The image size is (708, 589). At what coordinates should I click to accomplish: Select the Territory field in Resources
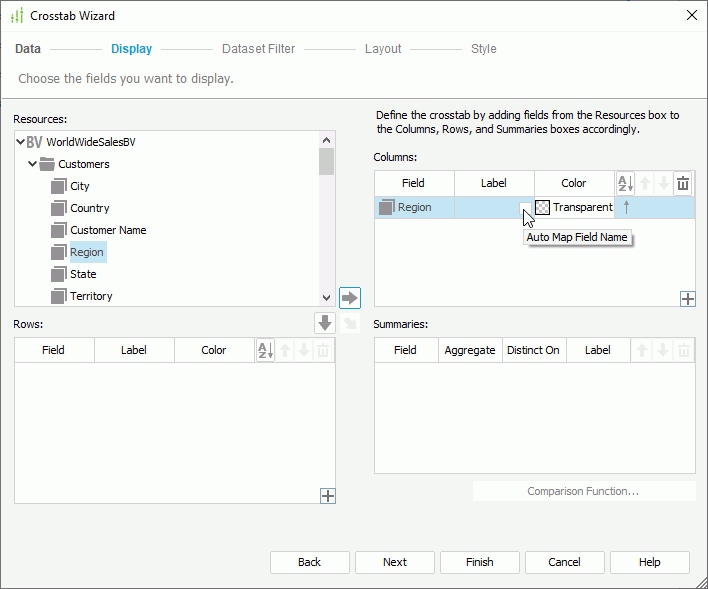[x=91, y=296]
